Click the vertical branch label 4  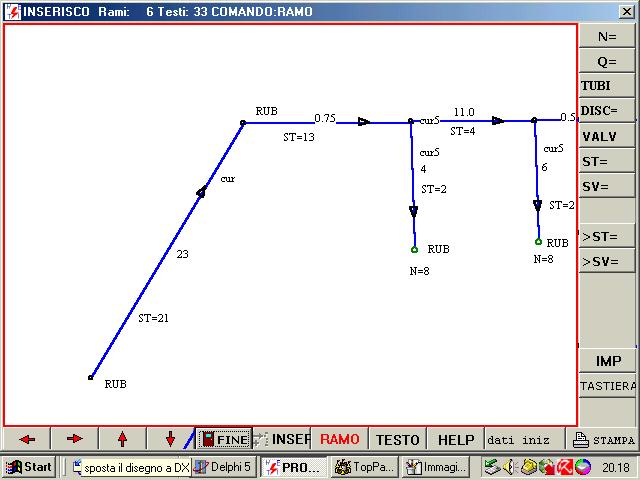point(423,169)
